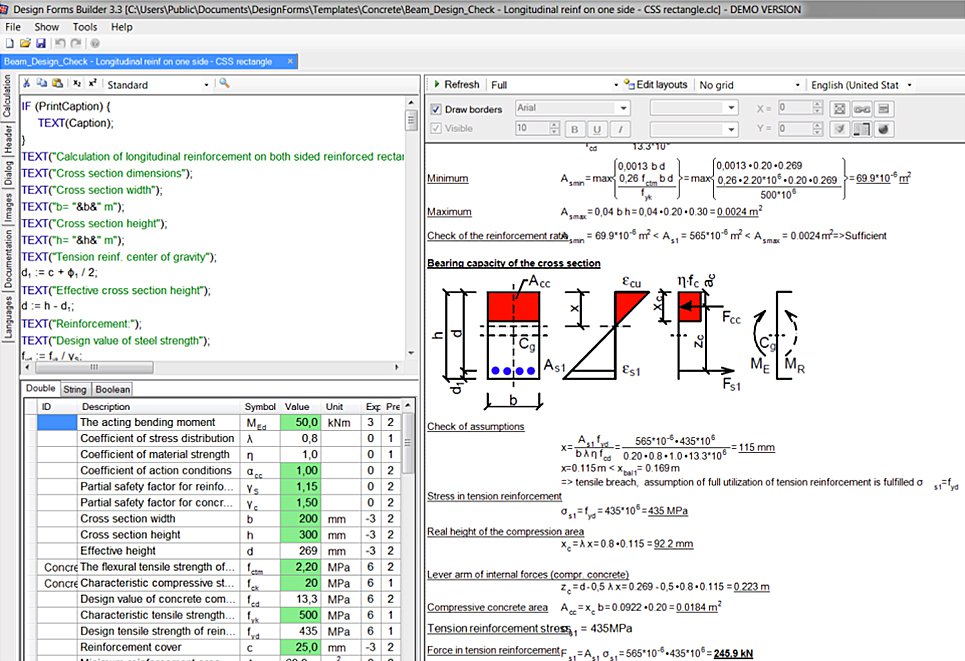Image resolution: width=965 pixels, height=661 pixels.
Task: Click the vertical scrollbar thumb of the code editor
Action: [411, 119]
